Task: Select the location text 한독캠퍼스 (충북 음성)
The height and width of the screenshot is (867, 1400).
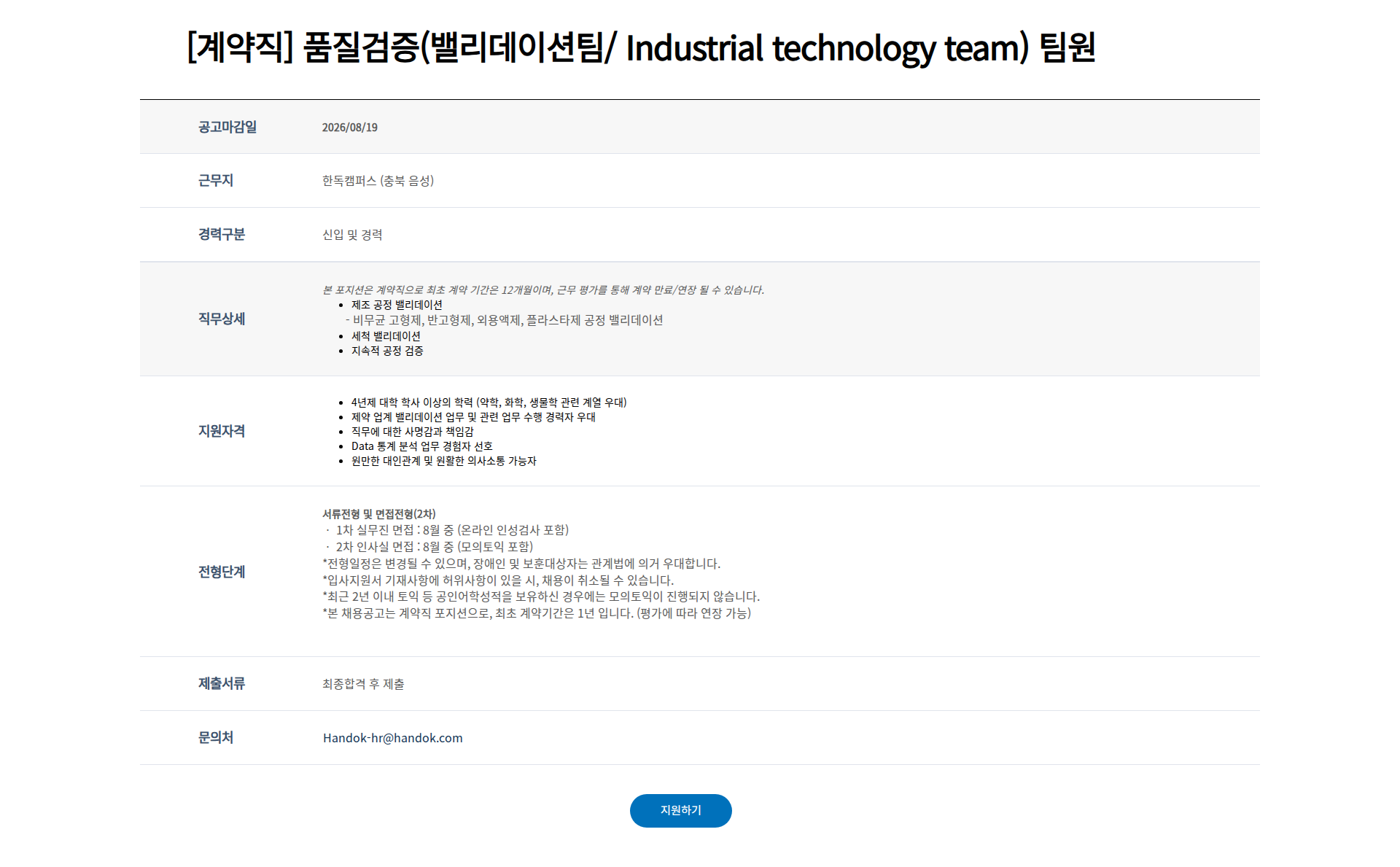Action: point(378,181)
